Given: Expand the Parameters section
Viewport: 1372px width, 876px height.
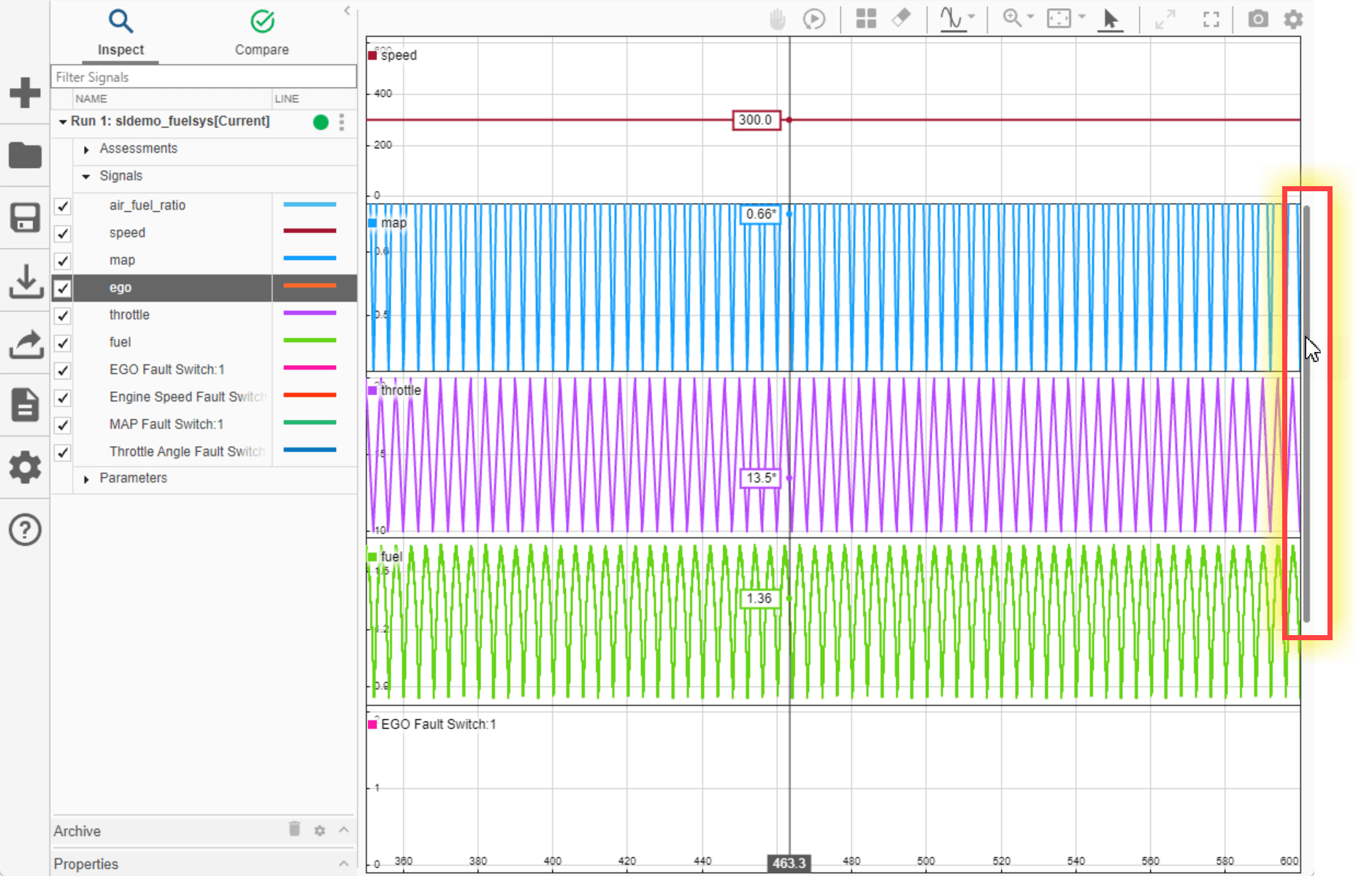Looking at the screenshot, I should pos(86,478).
